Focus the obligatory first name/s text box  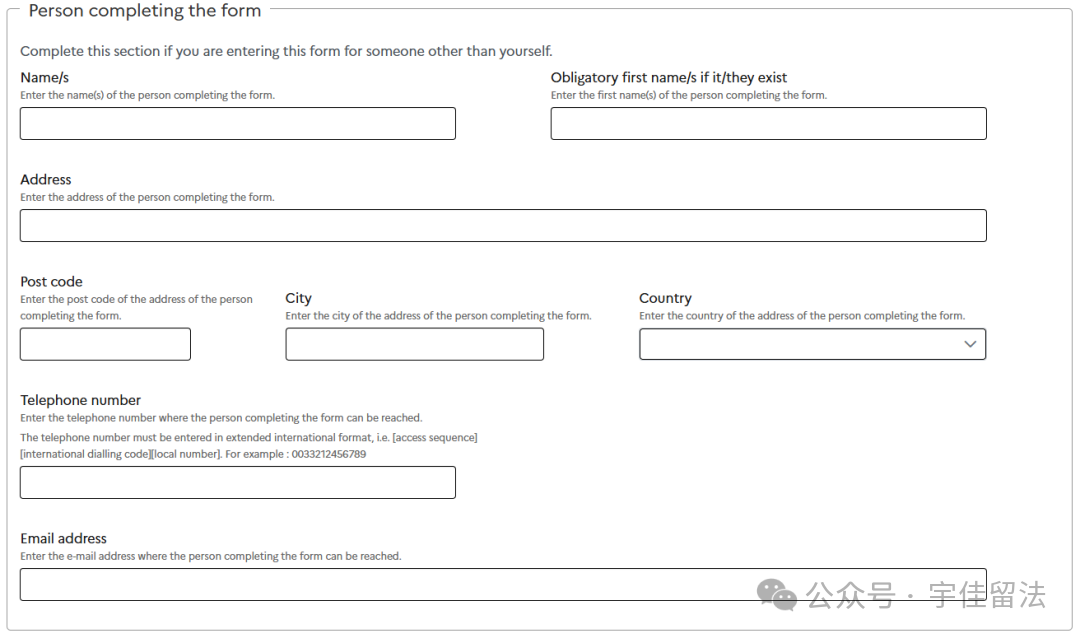tap(768, 124)
